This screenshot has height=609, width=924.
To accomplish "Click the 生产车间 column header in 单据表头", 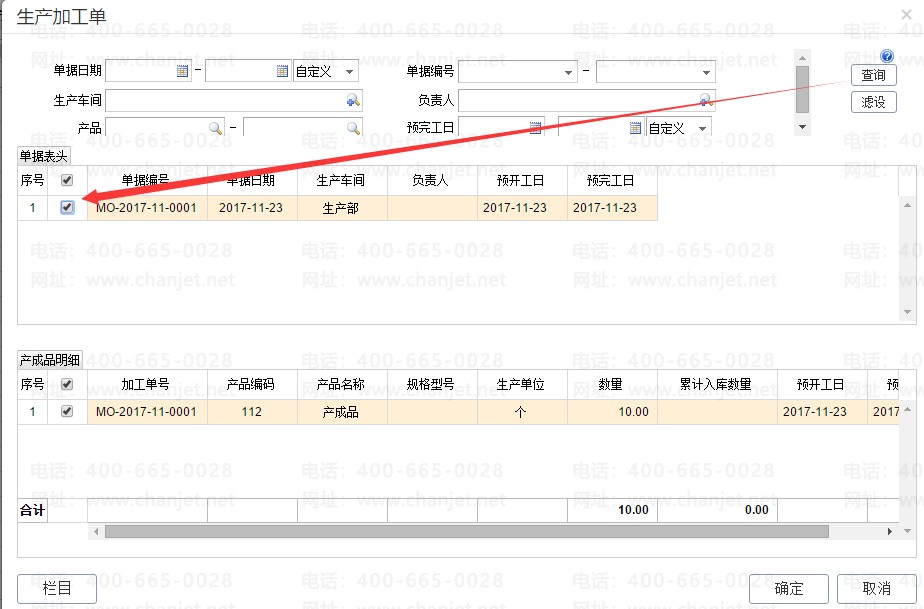I will 342,180.
